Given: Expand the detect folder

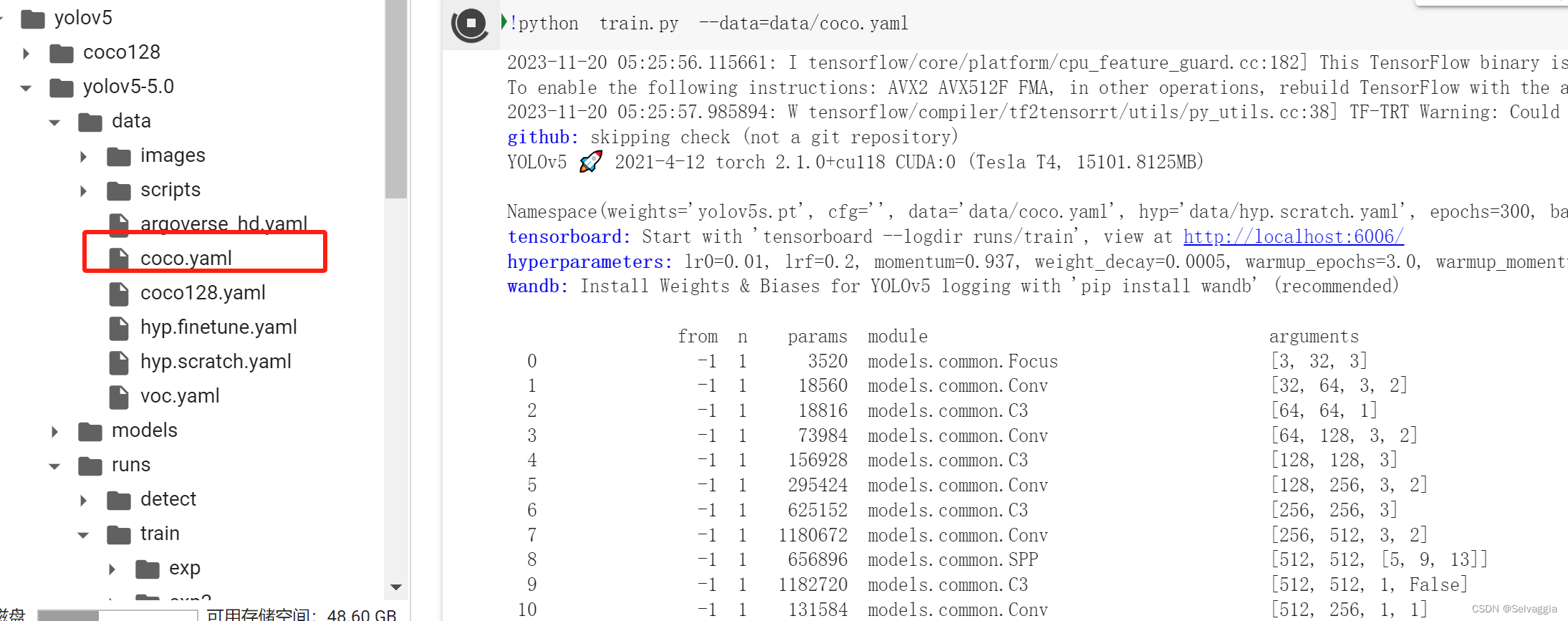Looking at the screenshot, I should [84, 500].
